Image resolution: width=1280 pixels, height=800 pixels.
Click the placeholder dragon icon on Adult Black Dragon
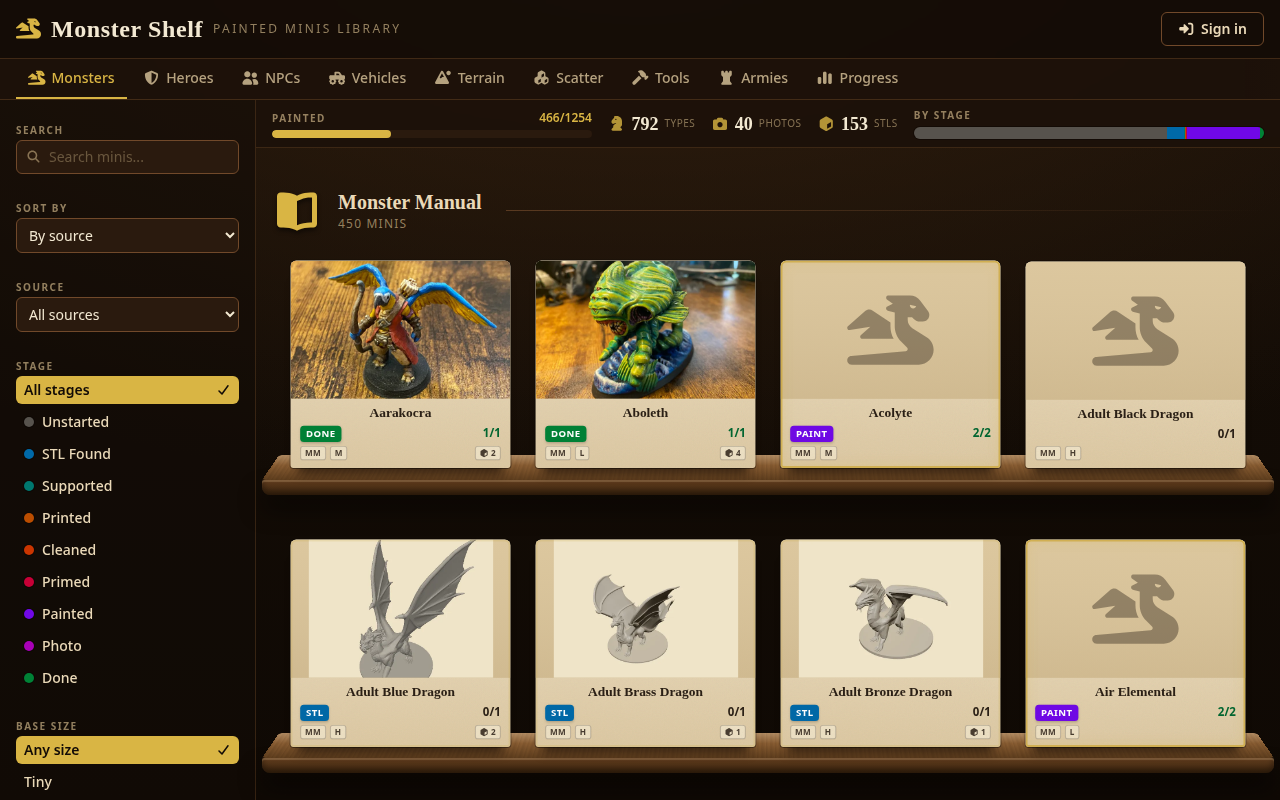(x=1135, y=330)
